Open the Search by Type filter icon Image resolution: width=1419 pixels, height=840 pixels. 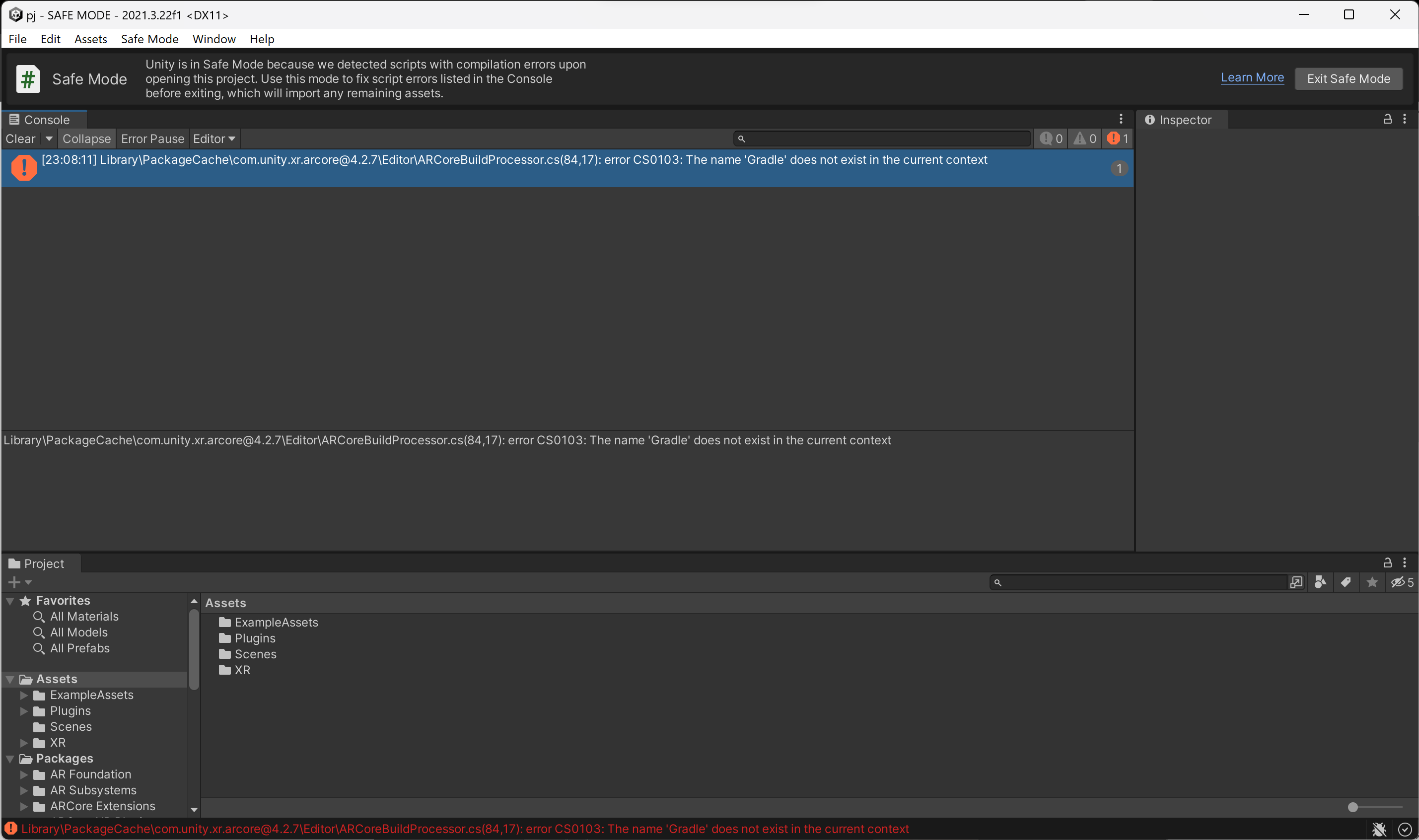point(1320,582)
